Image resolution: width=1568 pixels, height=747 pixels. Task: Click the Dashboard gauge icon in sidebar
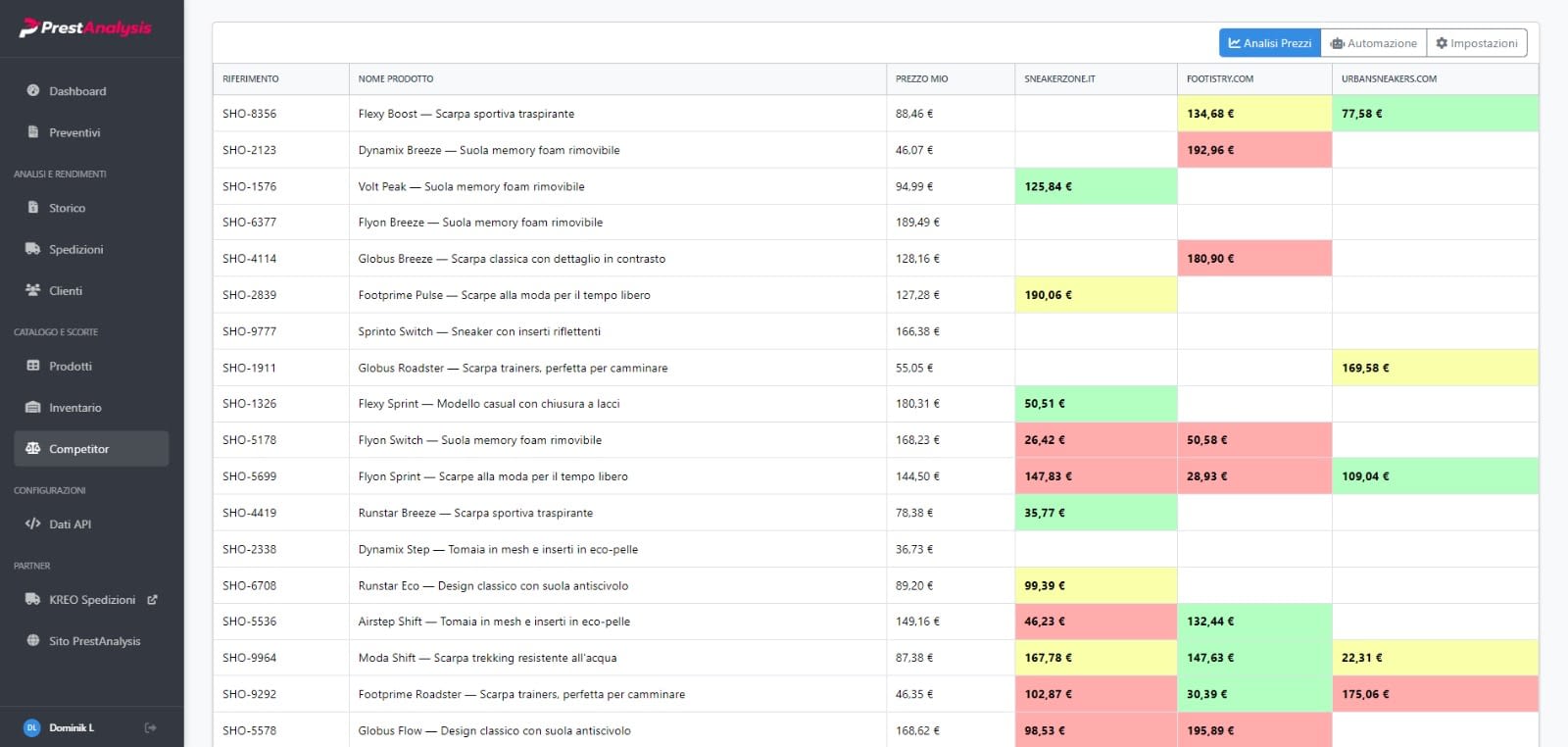[33, 90]
